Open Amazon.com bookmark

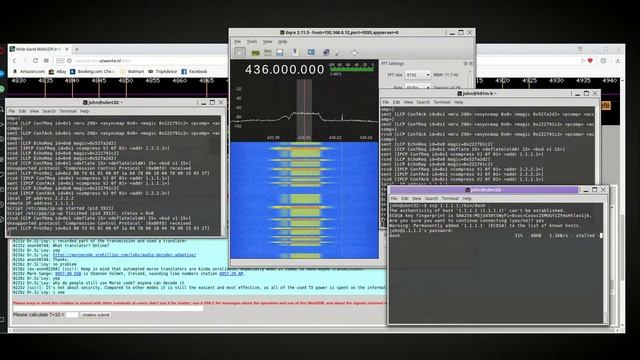click(29, 71)
